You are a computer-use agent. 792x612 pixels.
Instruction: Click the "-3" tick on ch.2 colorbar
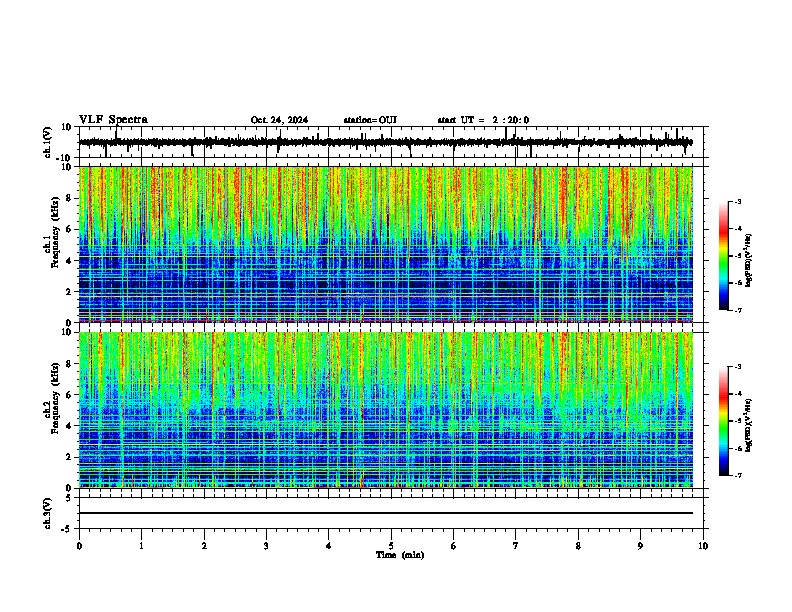pos(738,367)
